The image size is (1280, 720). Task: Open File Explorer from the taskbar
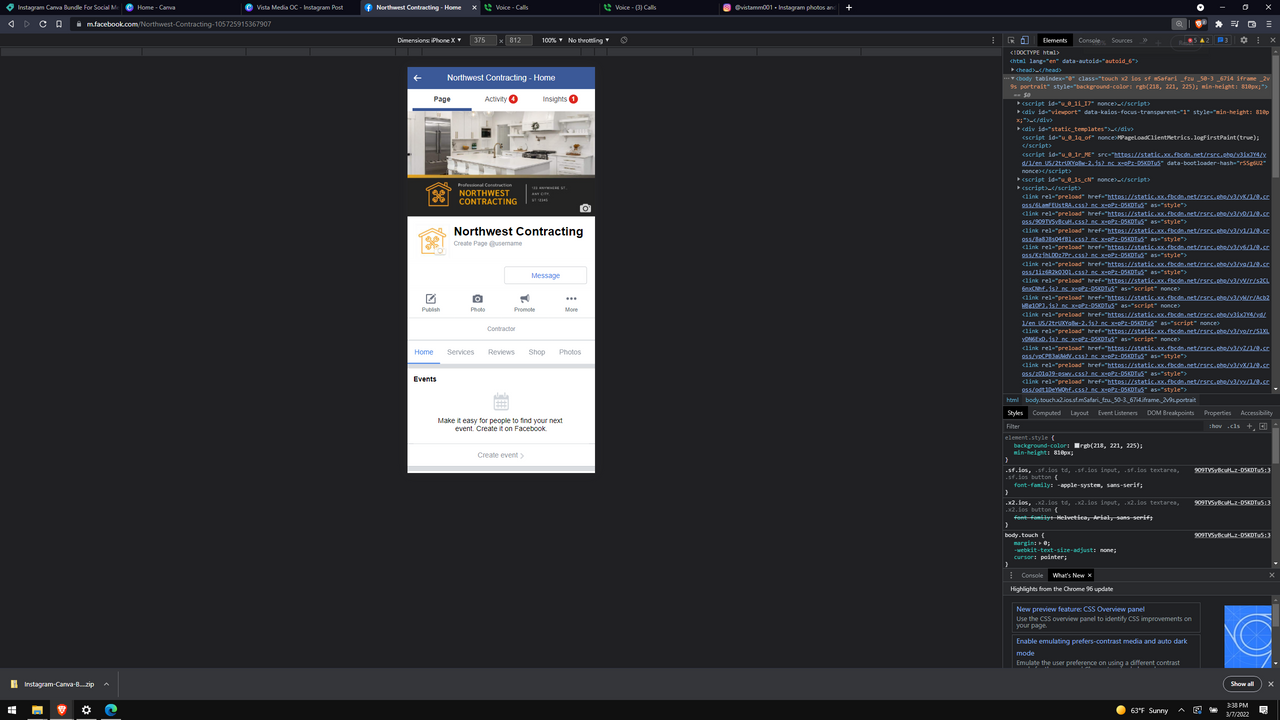pos(37,710)
